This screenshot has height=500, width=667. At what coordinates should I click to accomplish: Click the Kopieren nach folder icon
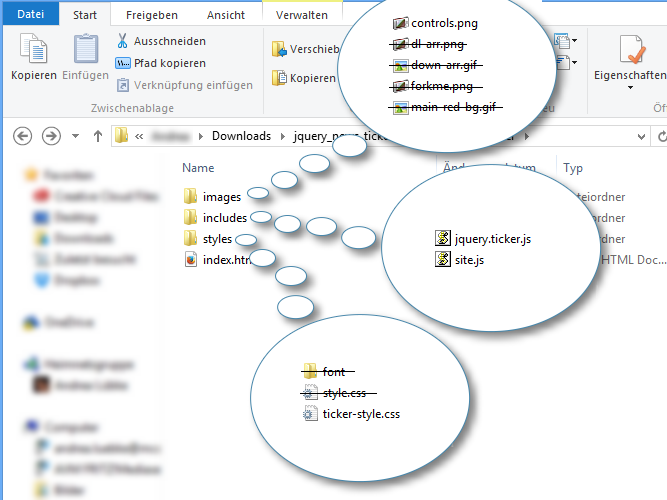(279, 78)
